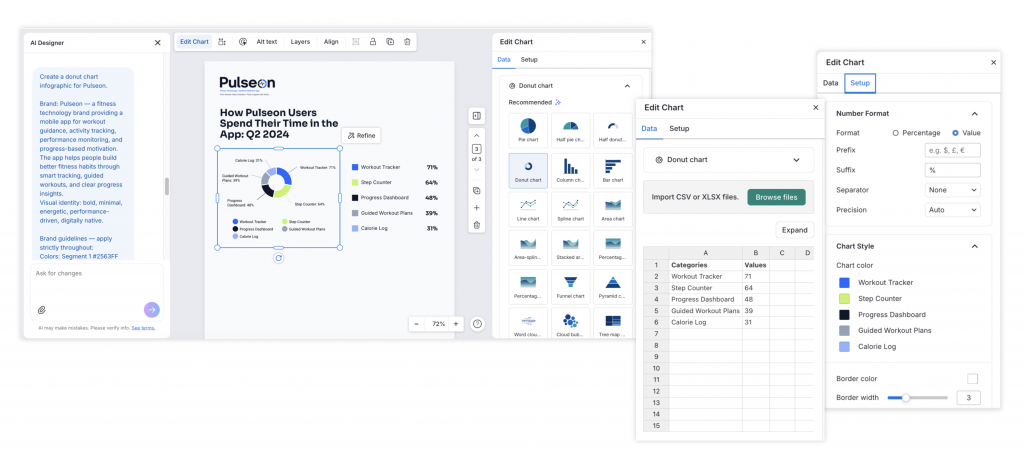Change Workout Tracker chart color swatch

[x=844, y=282]
